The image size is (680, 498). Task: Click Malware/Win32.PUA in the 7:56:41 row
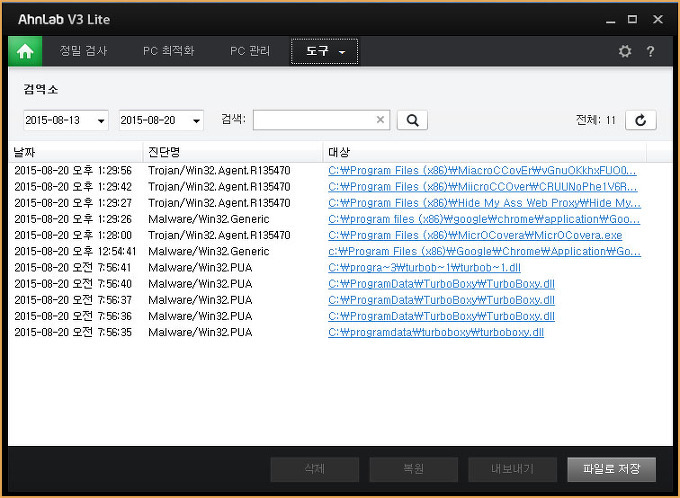click(x=200, y=268)
